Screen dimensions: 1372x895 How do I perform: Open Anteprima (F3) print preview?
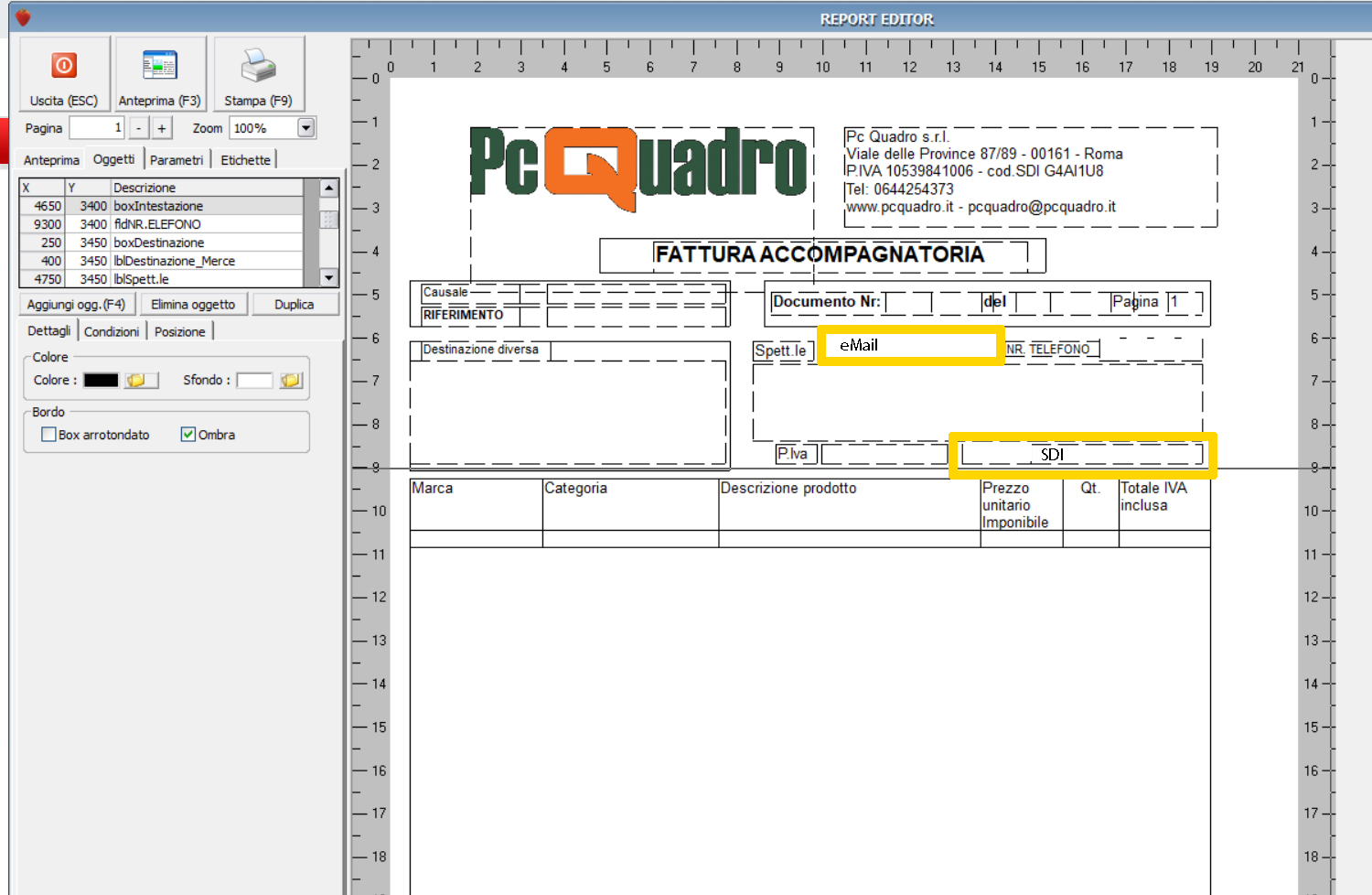point(159,74)
